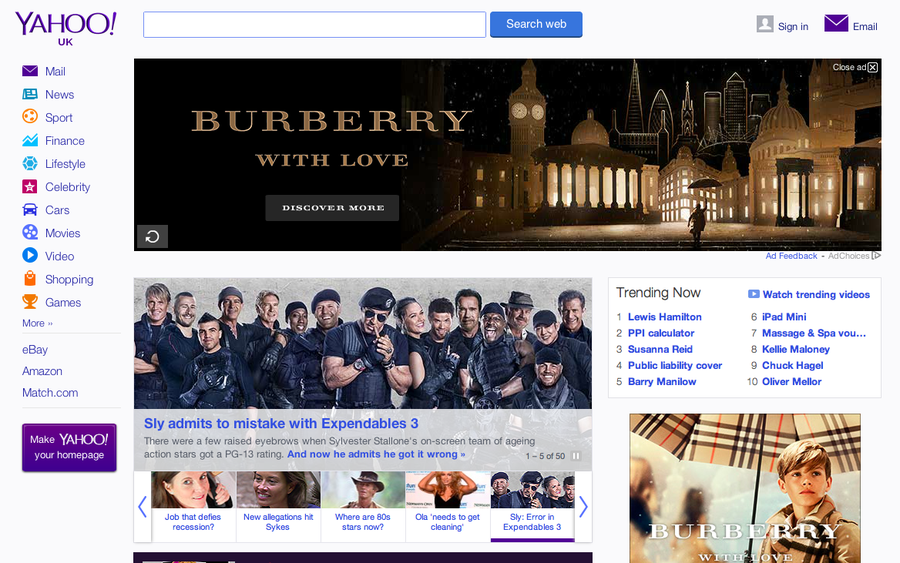This screenshot has width=900, height=563.
Task: Open Sport via the basketball icon
Action: (x=30, y=117)
